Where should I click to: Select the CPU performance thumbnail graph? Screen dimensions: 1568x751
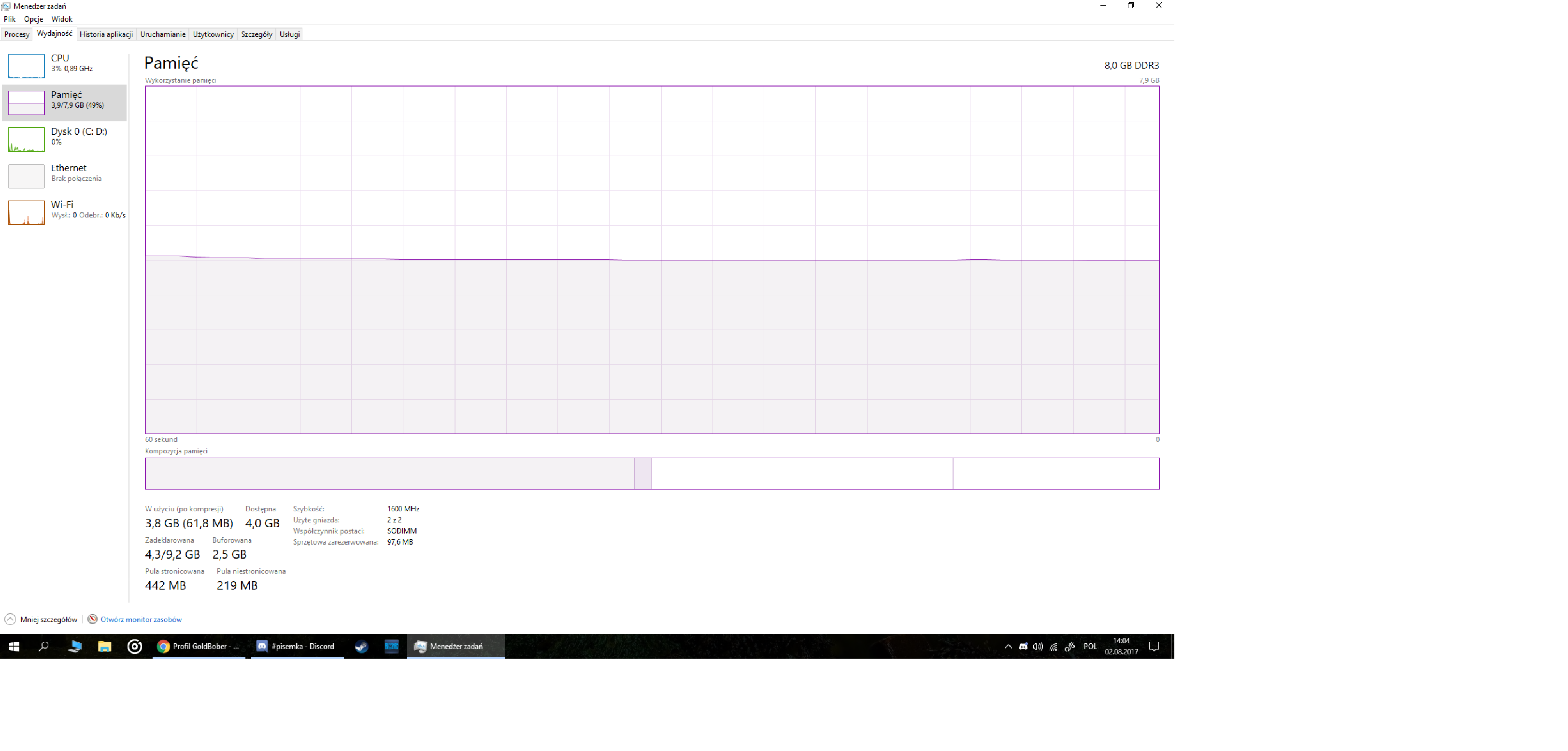pos(26,66)
